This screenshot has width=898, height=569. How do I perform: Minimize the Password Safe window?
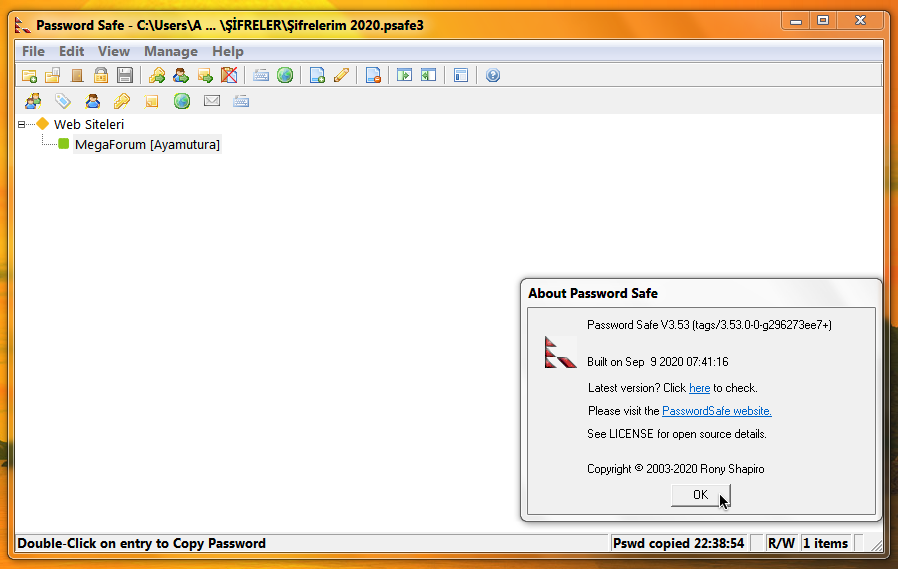point(795,22)
